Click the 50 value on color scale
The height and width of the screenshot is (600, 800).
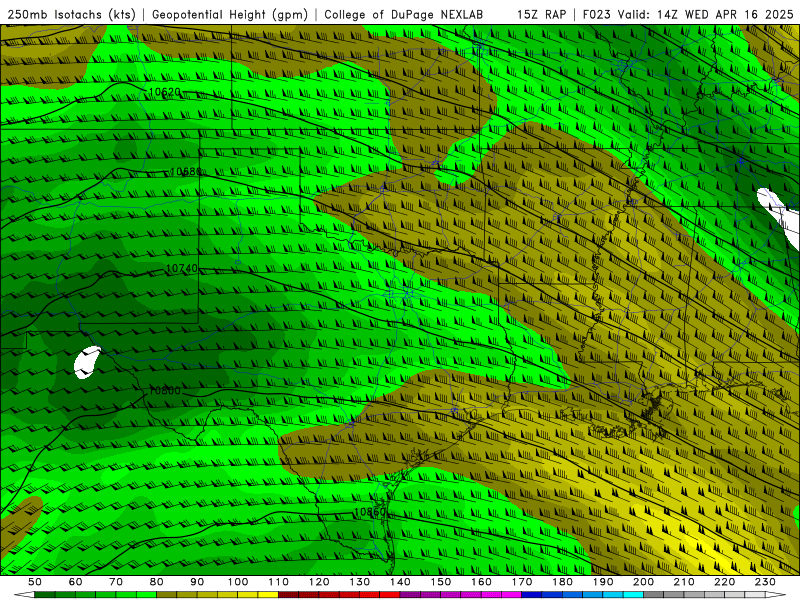point(35,582)
